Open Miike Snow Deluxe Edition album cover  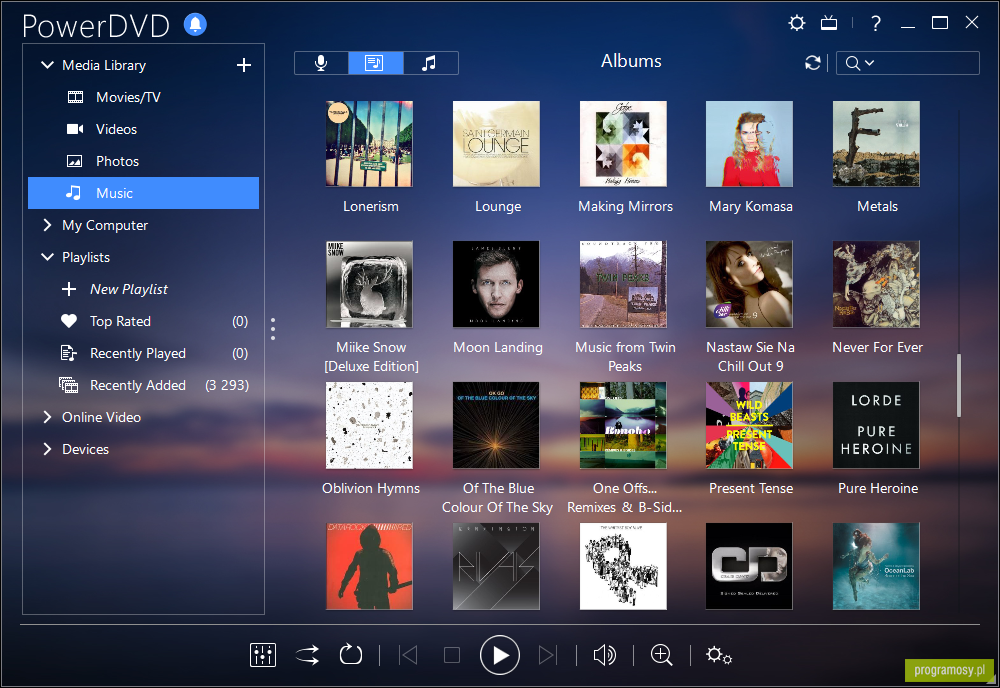[369, 284]
